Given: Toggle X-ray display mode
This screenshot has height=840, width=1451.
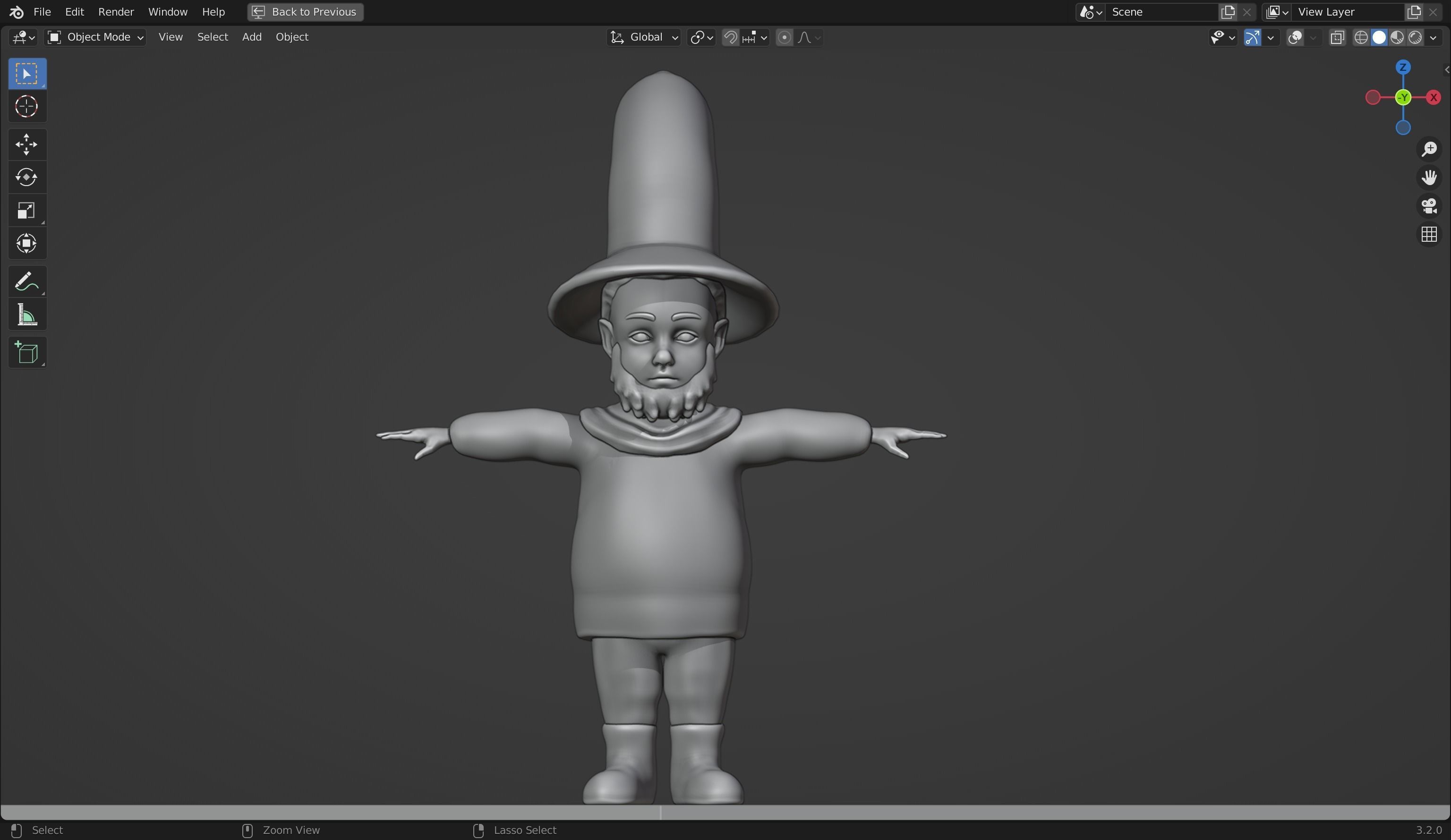Looking at the screenshot, I should [1337, 37].
